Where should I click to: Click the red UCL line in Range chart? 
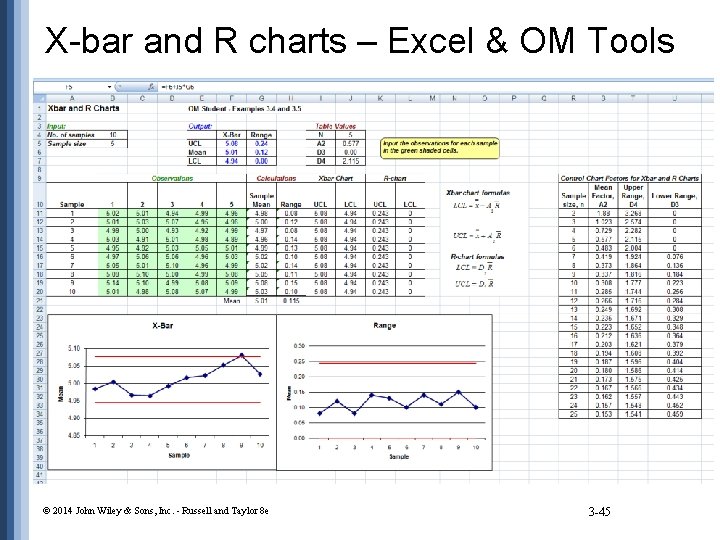tap(397, 363)
